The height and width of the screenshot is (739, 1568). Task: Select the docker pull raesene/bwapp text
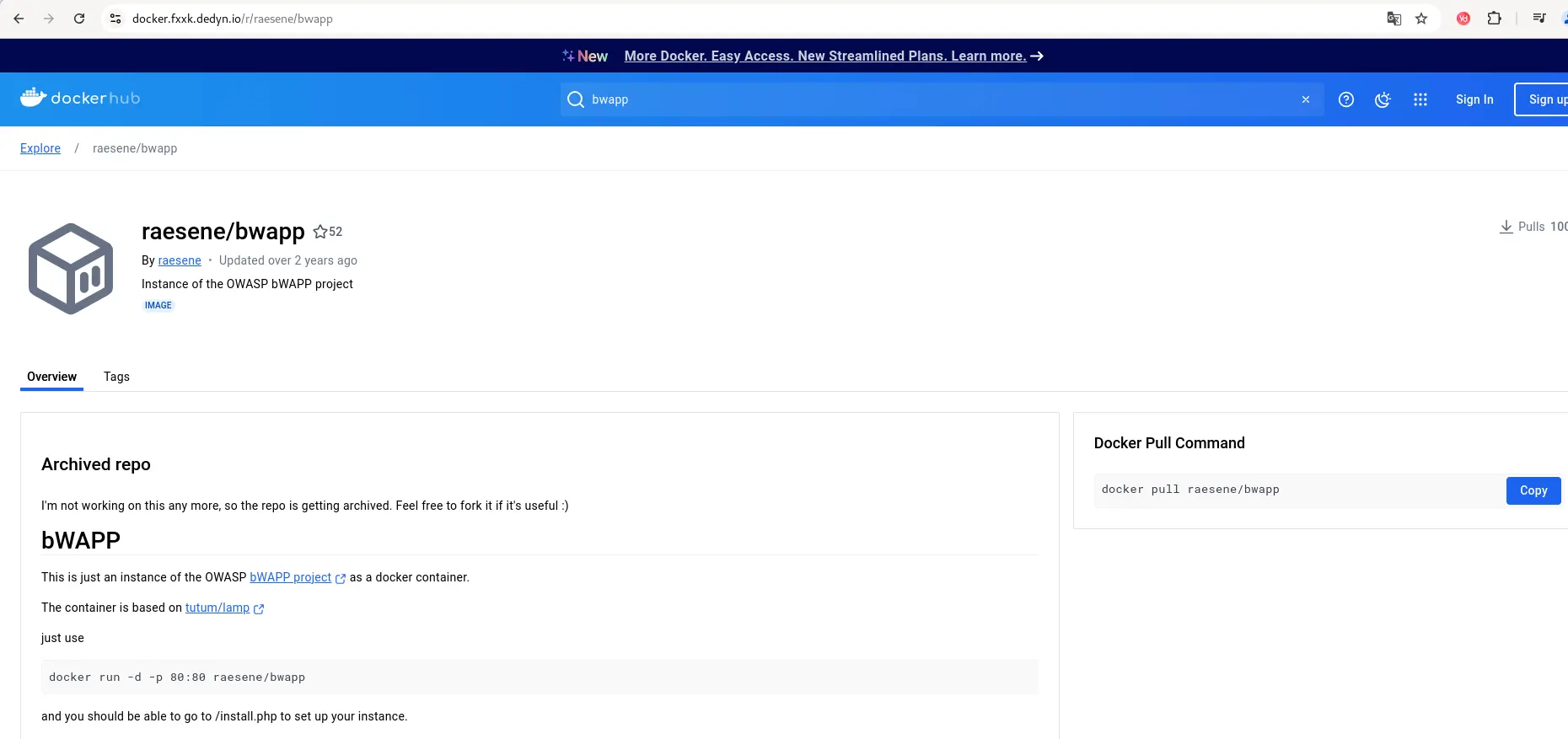(1190, 490)
